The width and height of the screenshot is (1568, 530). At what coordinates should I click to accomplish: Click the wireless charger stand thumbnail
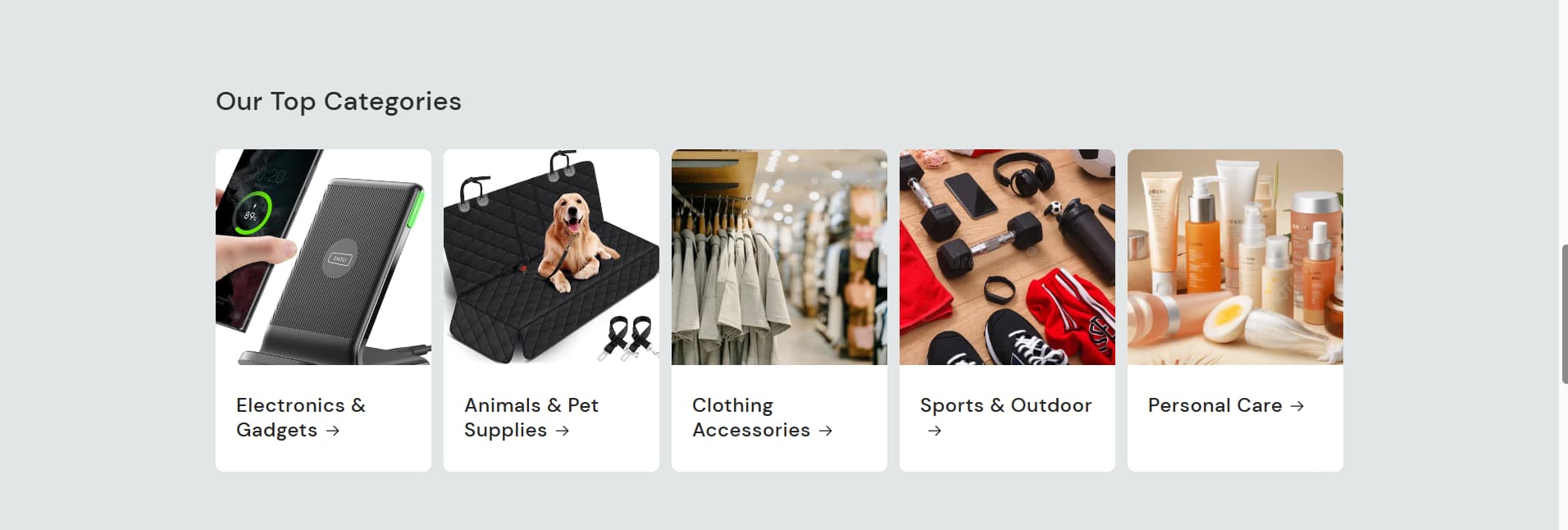[323, 257]
